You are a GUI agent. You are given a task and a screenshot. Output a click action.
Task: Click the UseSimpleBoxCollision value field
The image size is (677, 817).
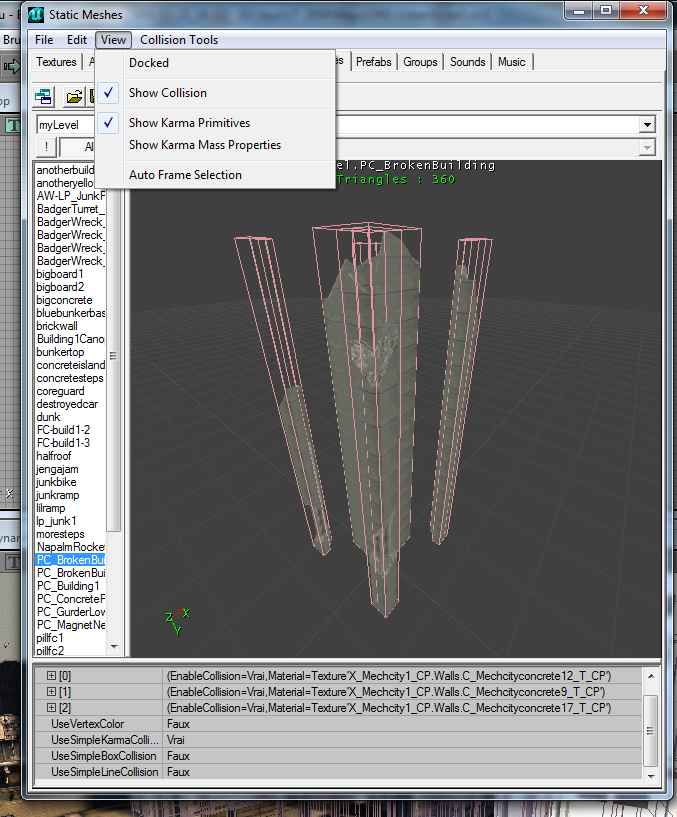[x=400, y=756]
